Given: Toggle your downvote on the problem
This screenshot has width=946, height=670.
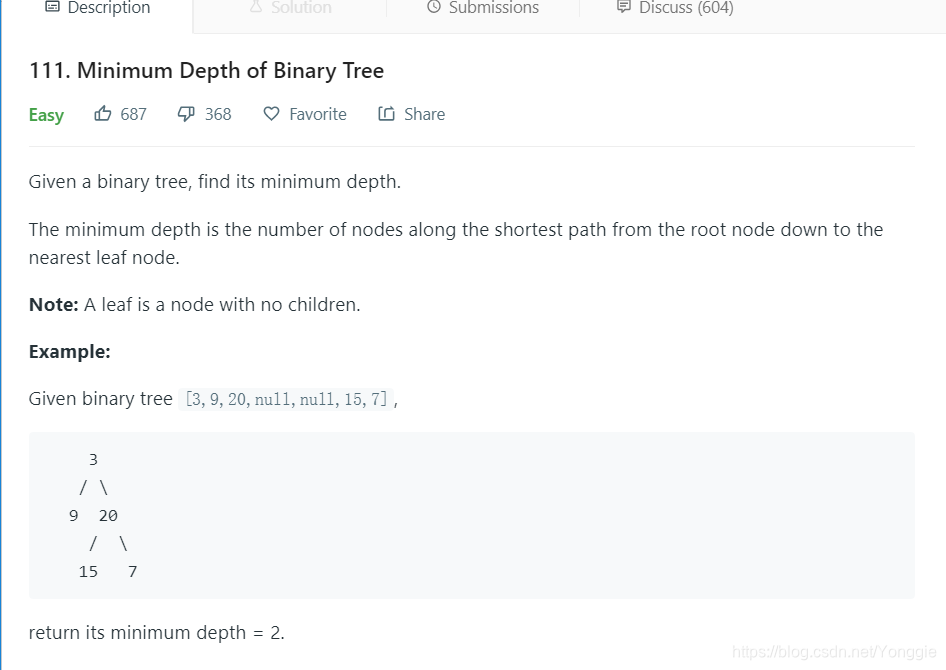Looking at the screenshot, I should pos(203,113).
